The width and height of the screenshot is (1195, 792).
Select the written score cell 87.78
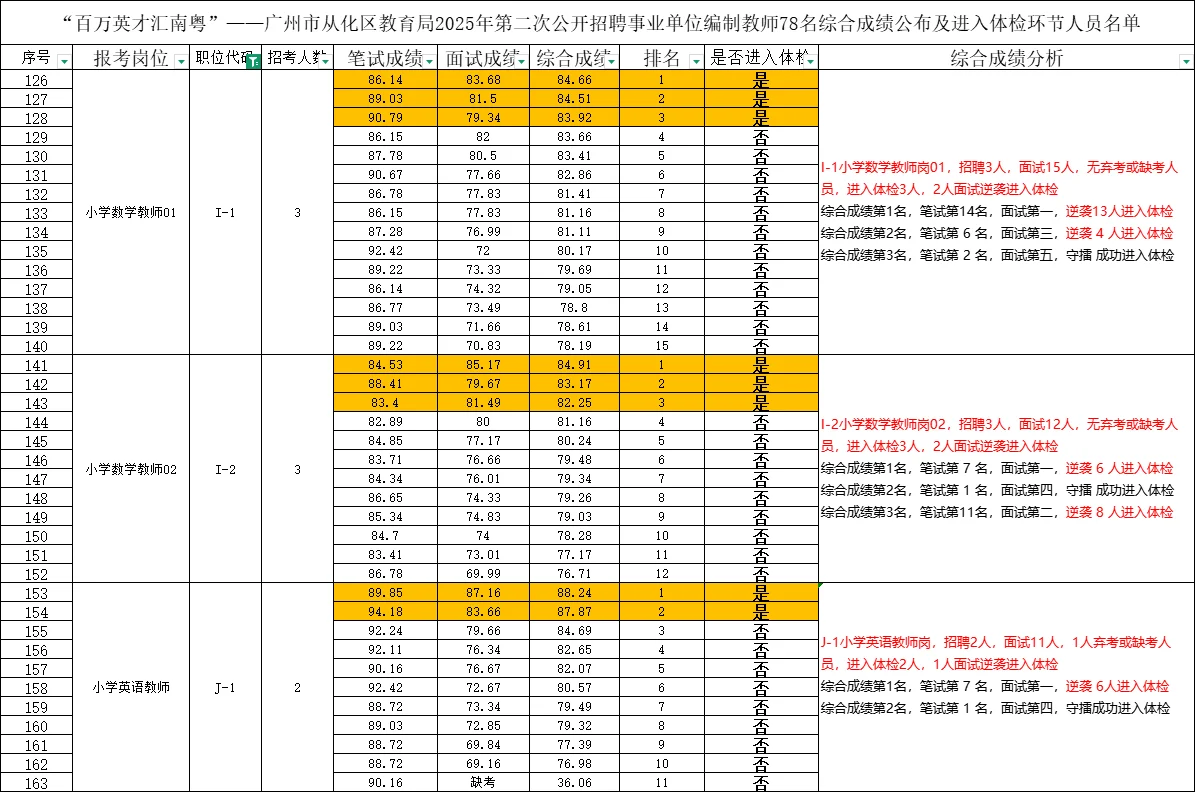(386, 156)
